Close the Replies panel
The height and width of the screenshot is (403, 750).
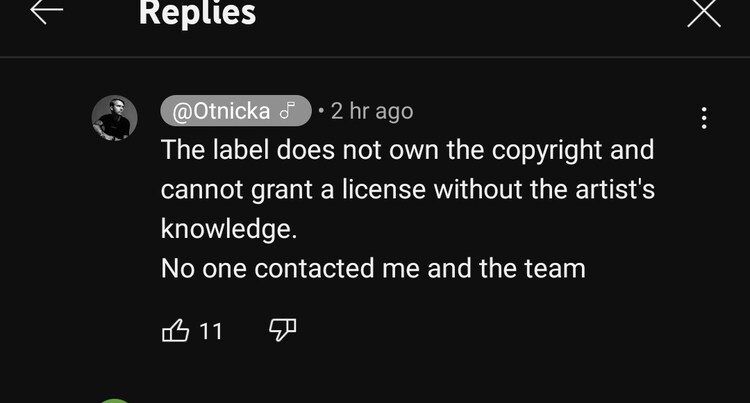tap(703, 13)
